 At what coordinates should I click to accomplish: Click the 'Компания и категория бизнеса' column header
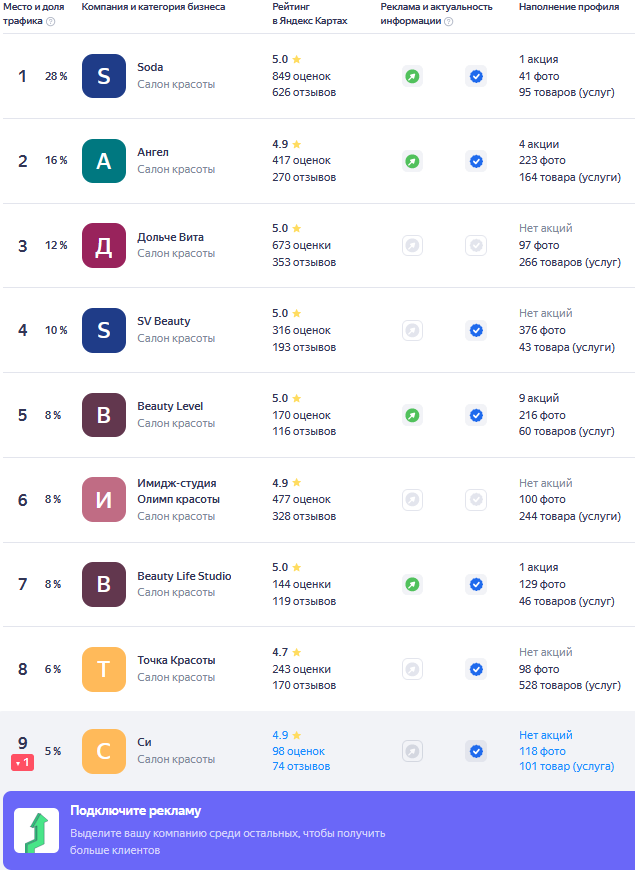153,7
